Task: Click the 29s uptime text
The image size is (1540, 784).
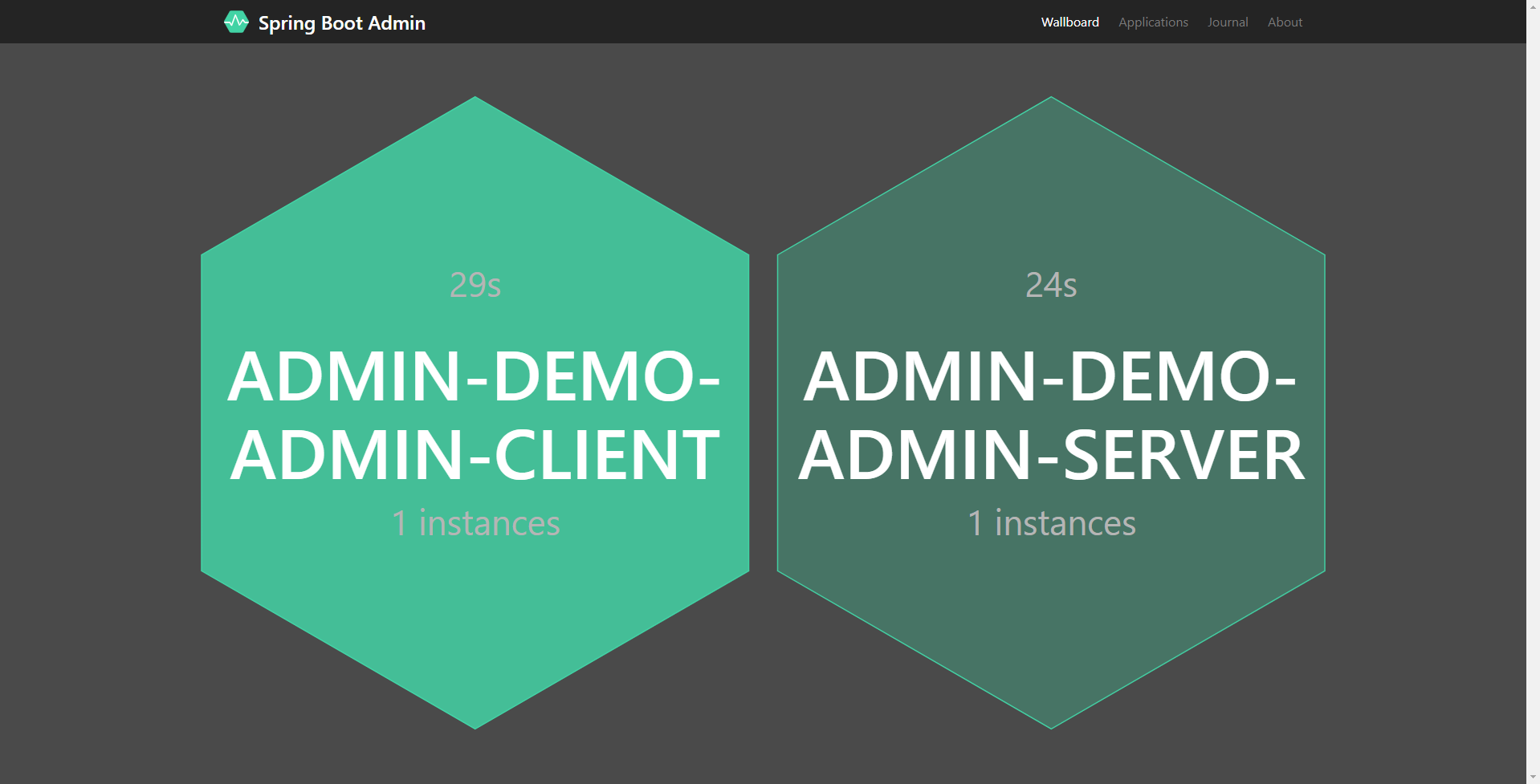Action: click(x=475, y=285)
